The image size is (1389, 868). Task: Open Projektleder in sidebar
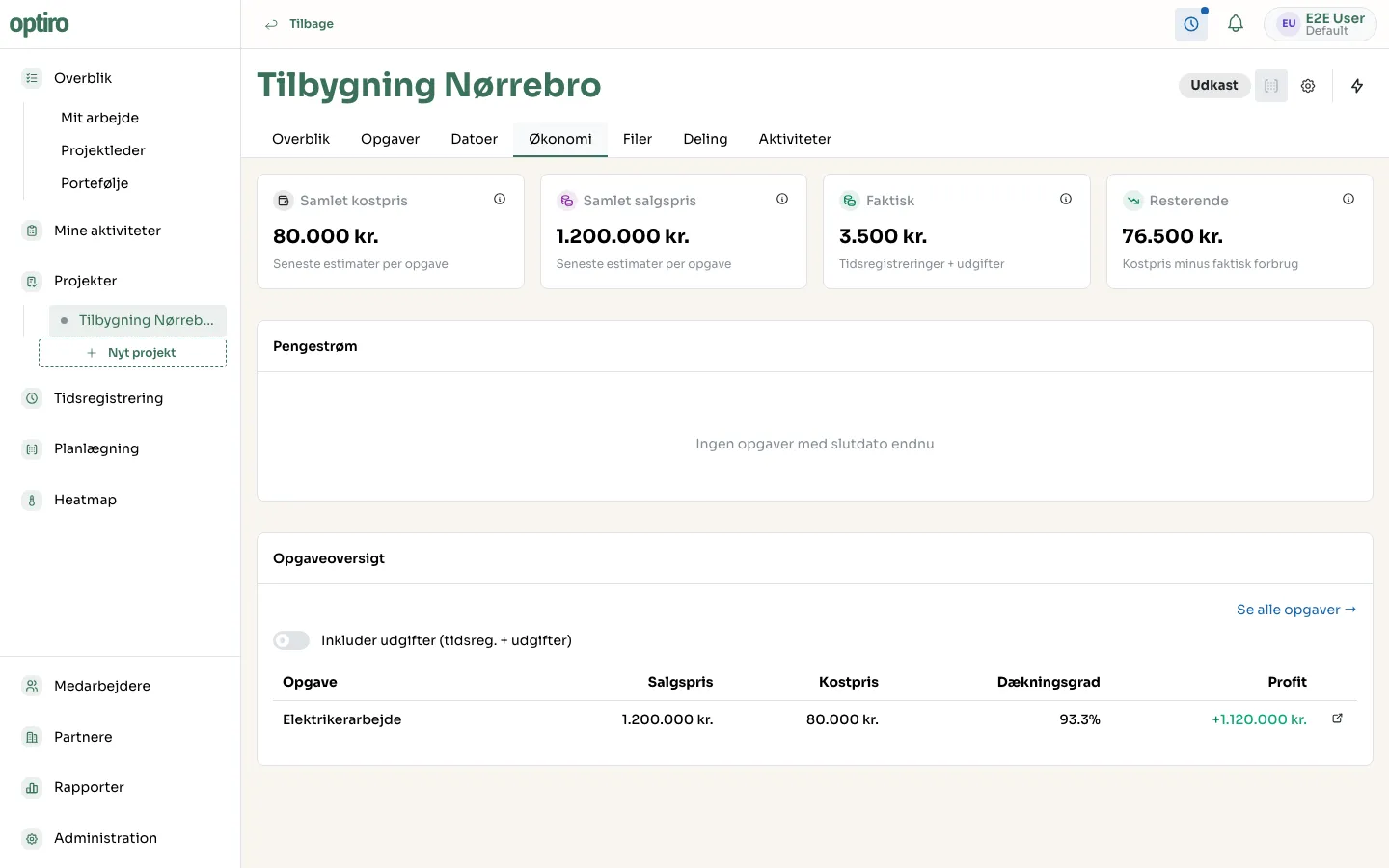[x=103, y=150]
